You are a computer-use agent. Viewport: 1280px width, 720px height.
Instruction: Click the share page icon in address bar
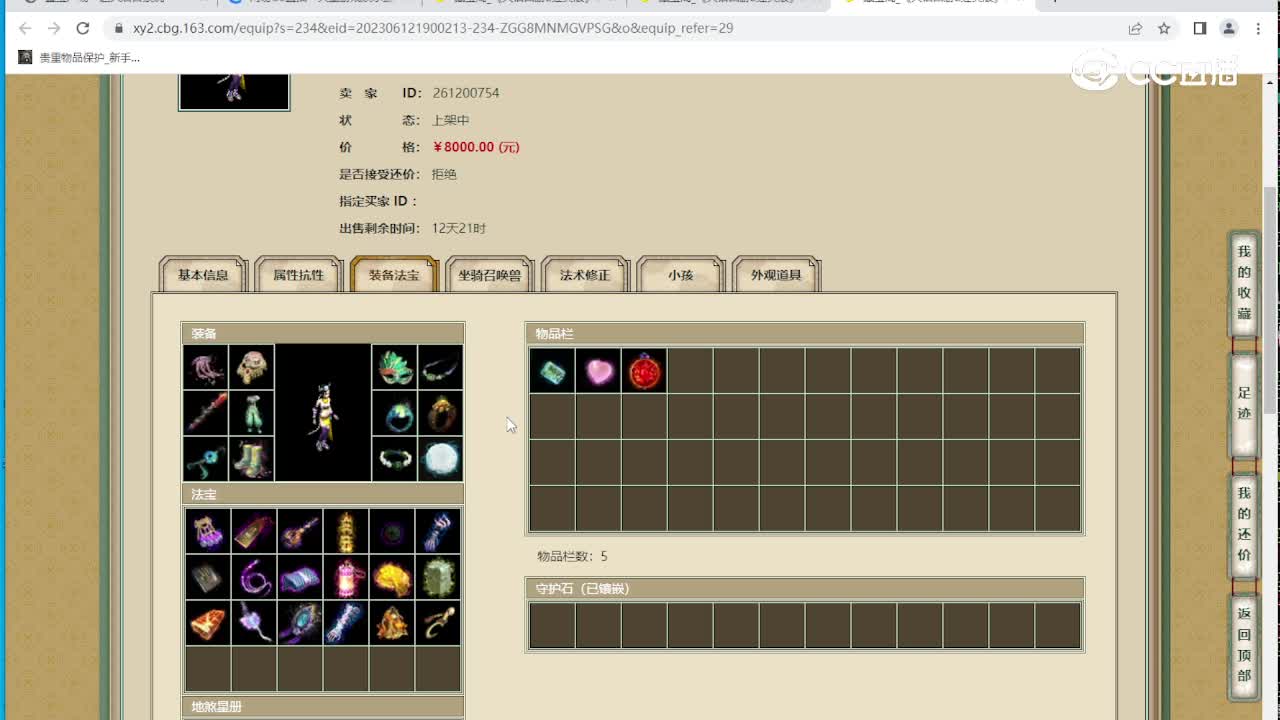click(1135, 28)
